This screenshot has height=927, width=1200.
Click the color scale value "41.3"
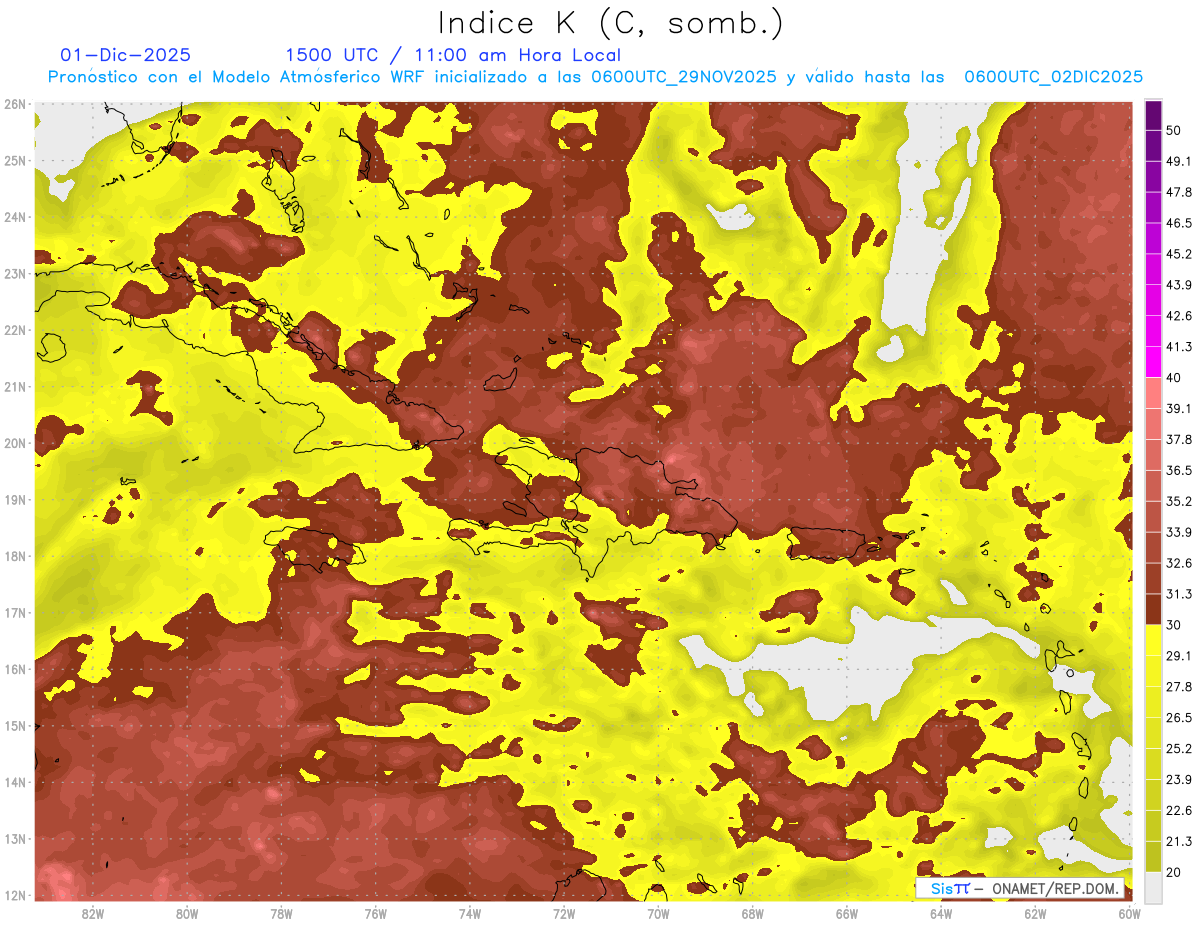[x=1179, y=347]
